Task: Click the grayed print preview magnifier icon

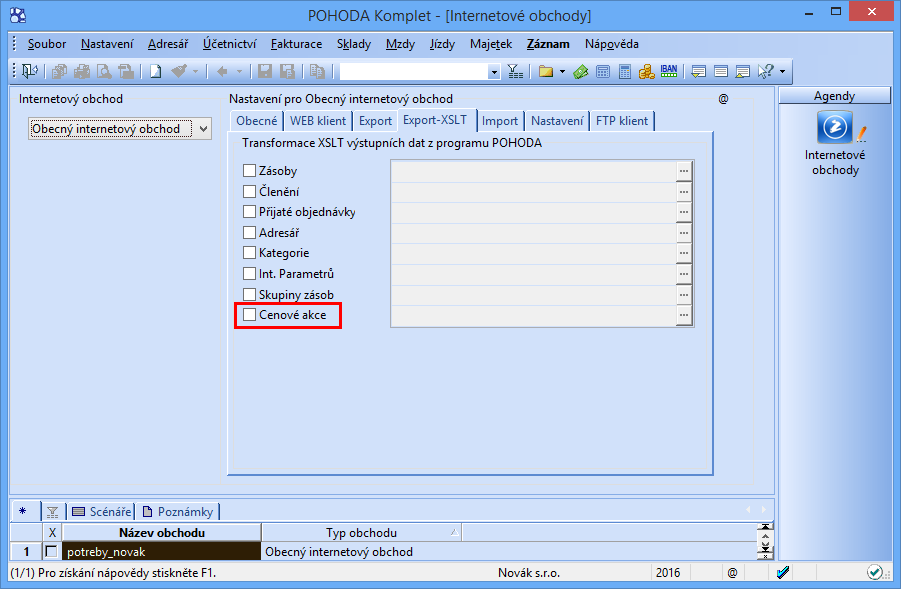Action: tap(104, 71)
